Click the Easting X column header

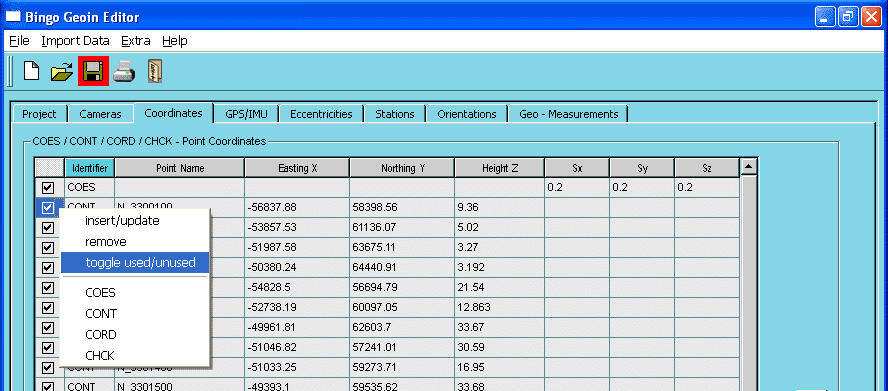tap(297, 168)
